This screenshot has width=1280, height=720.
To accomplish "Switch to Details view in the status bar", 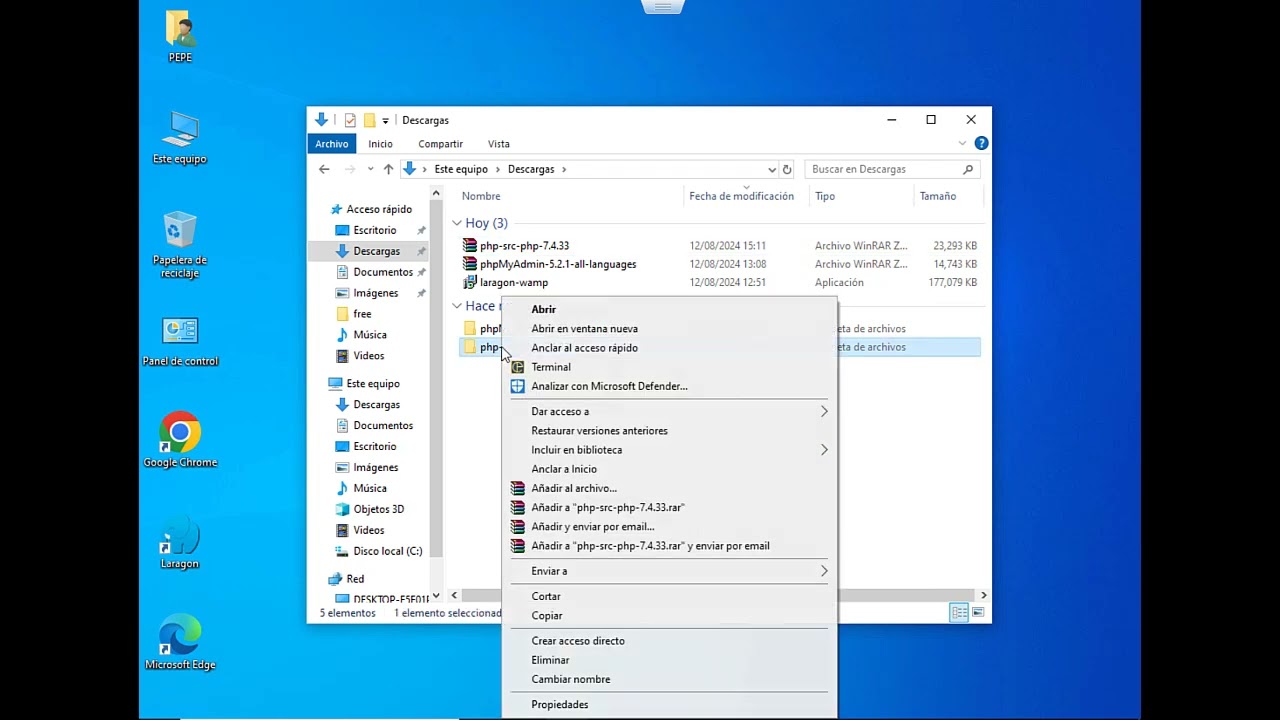I will pos(959,613).
